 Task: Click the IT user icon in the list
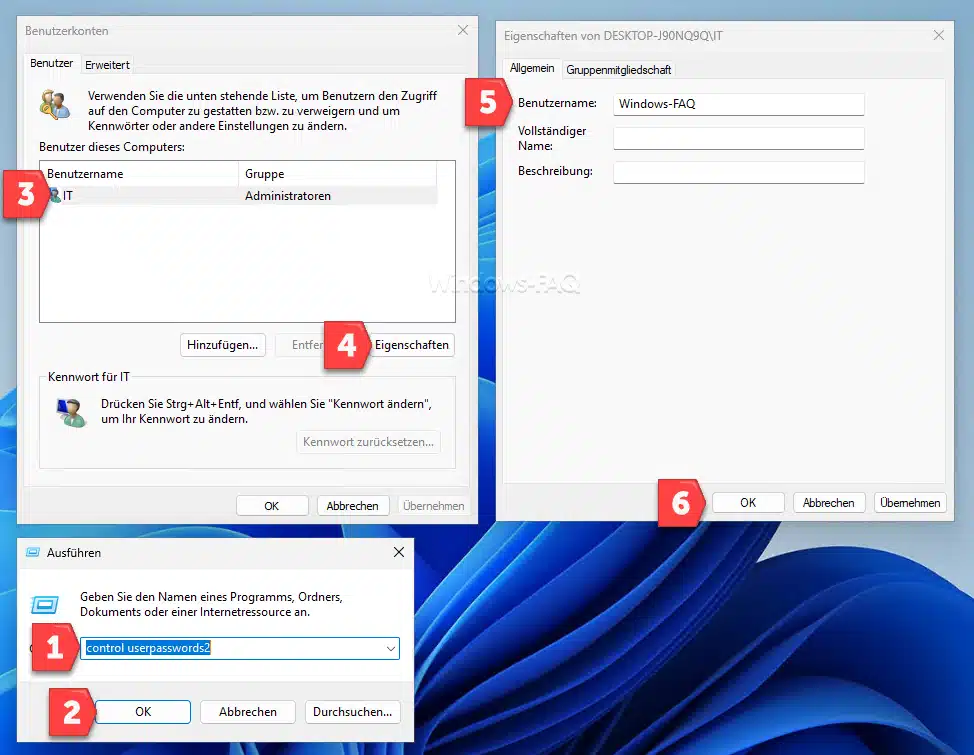click(55, 195)
